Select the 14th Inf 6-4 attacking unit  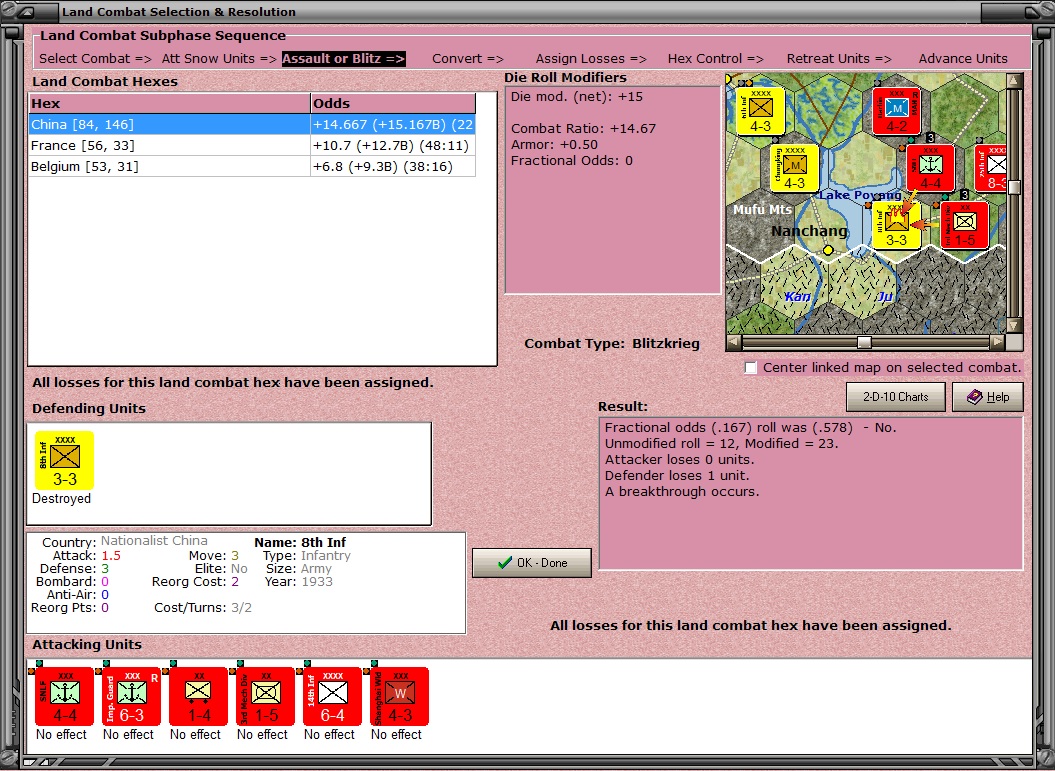click(332, 696)
